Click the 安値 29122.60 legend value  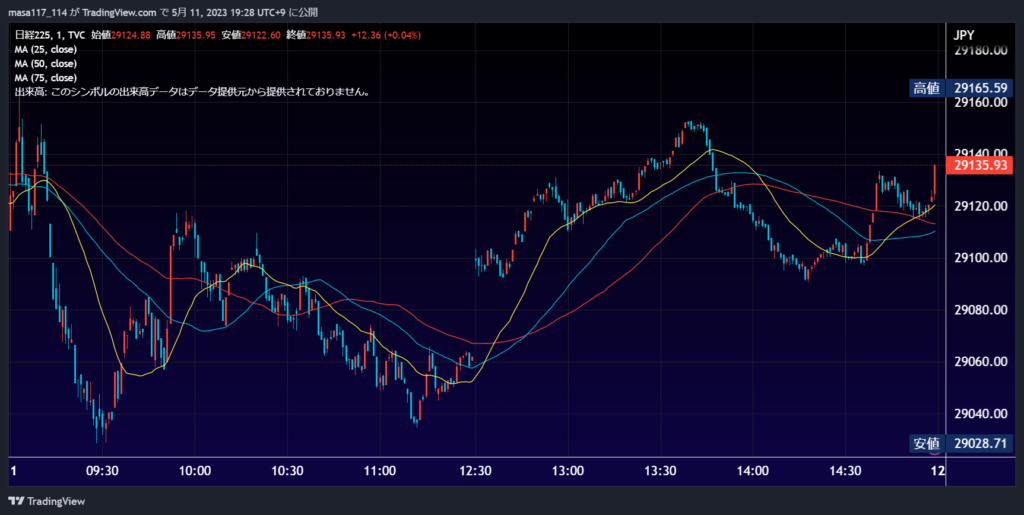(251, 35)
